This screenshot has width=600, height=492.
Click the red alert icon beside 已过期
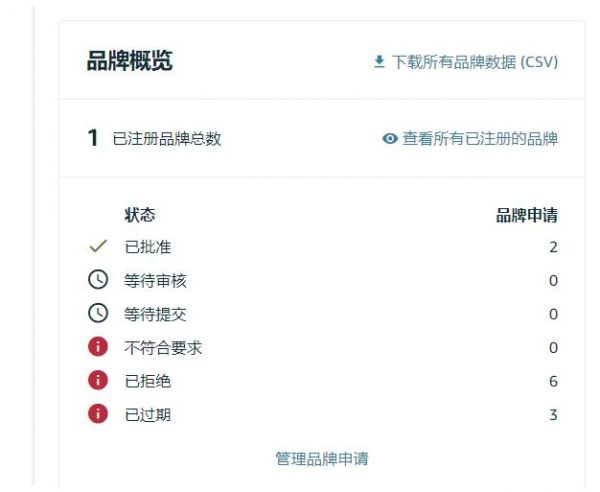point(98,414)
